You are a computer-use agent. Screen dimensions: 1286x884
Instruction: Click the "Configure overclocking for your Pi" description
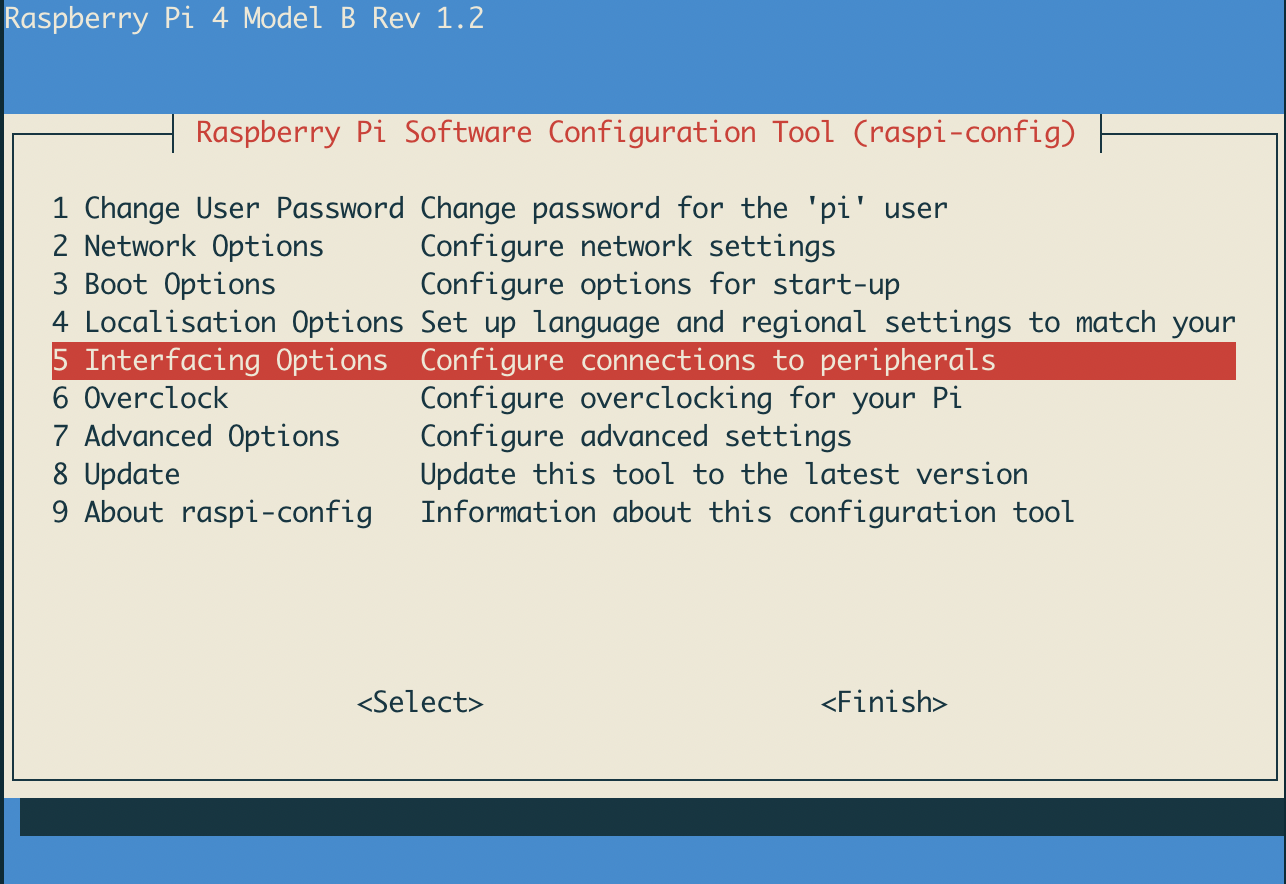point(691,399)
